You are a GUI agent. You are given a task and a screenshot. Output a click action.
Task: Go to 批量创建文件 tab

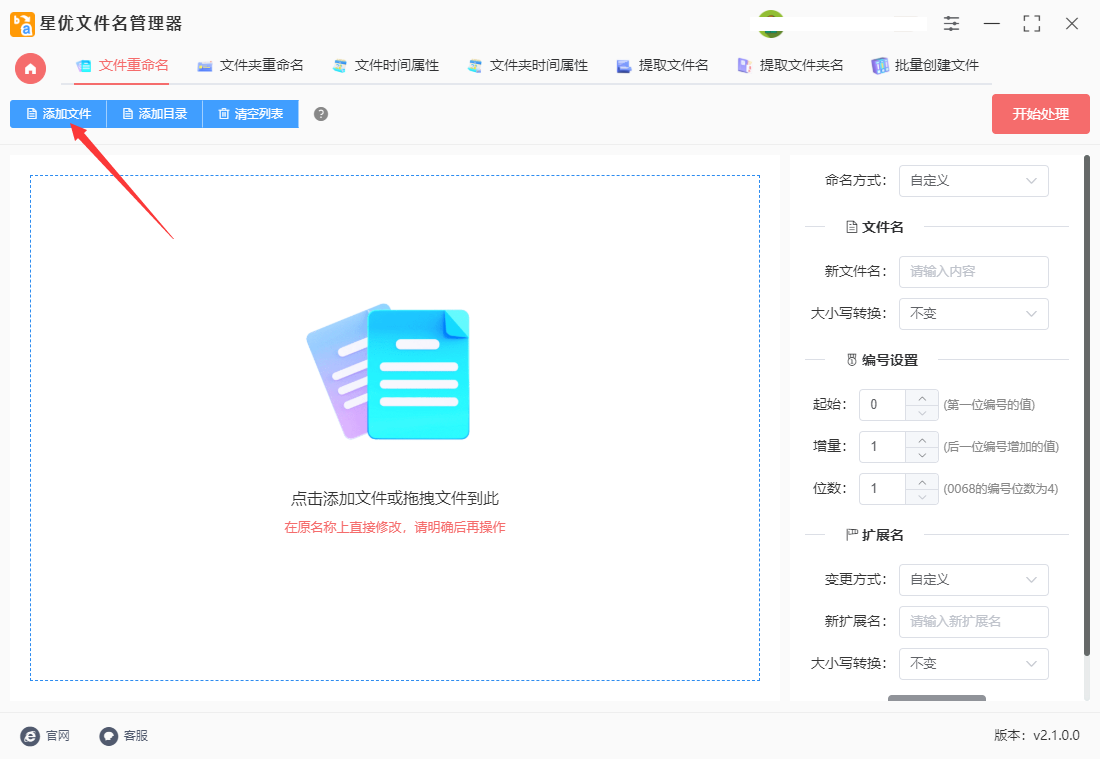tap(925, 66)
